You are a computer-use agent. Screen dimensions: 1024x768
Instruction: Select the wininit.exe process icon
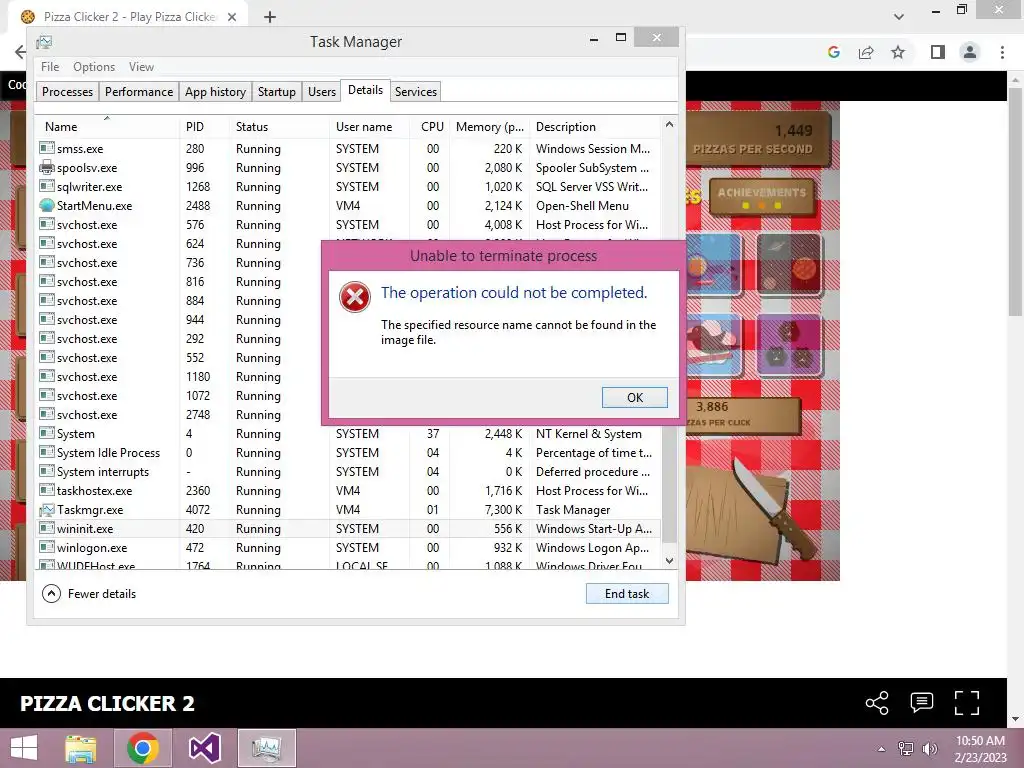46,528
